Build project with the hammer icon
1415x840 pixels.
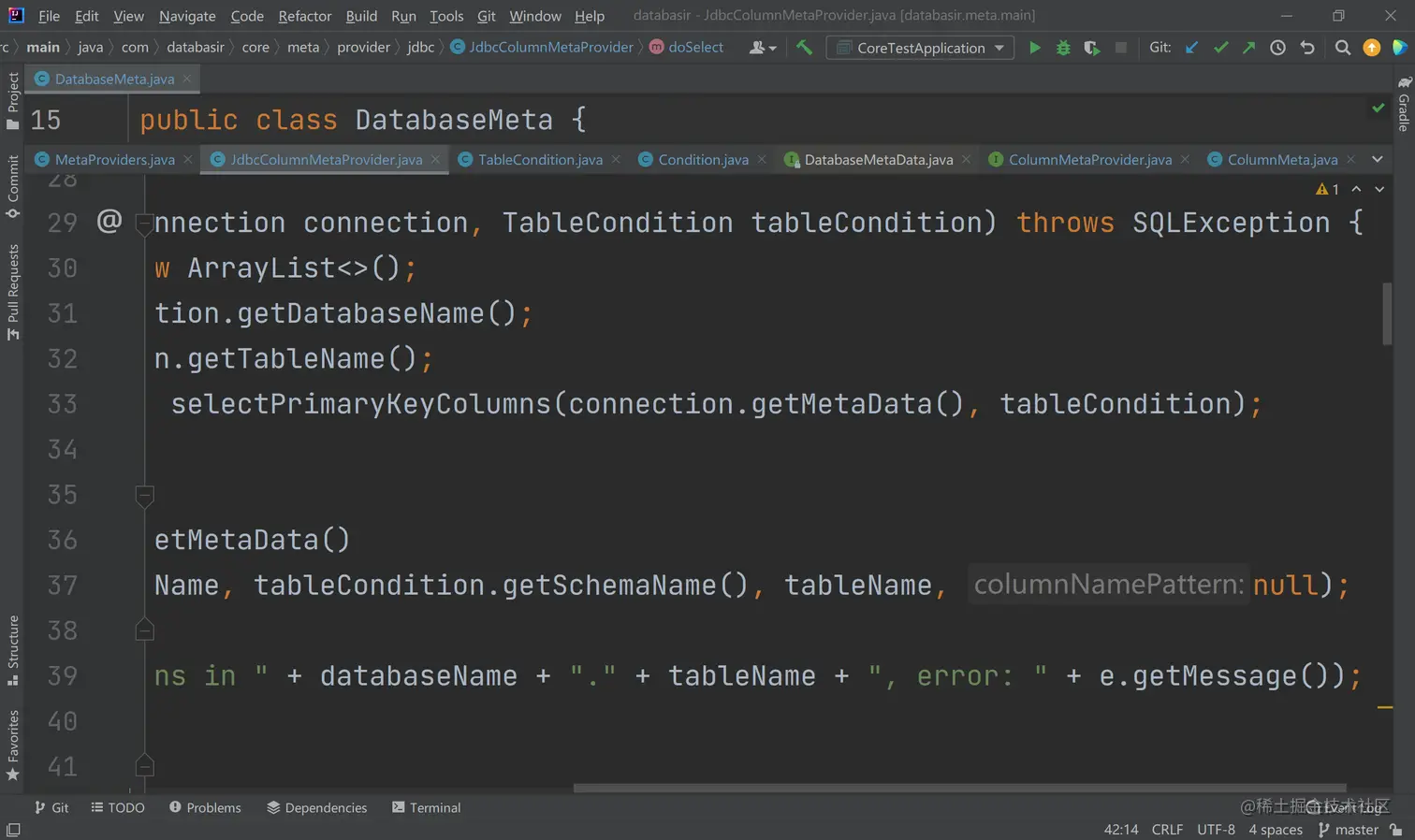click(804, 47)
